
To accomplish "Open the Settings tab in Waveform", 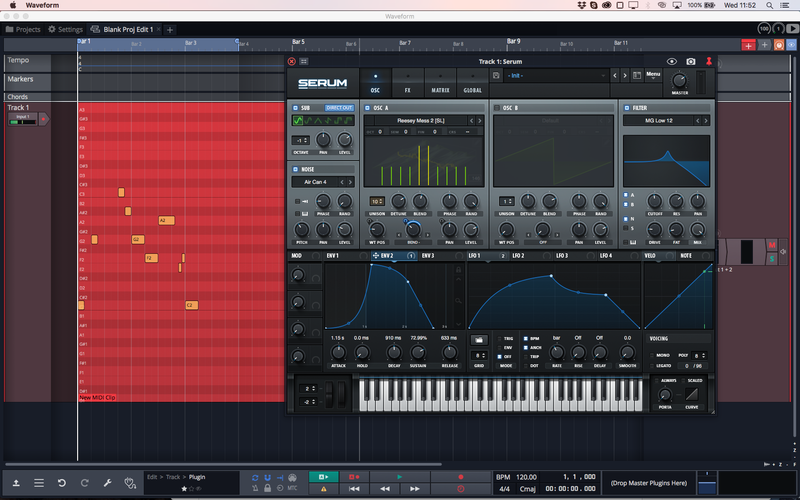I will click(x=65, y=30).
